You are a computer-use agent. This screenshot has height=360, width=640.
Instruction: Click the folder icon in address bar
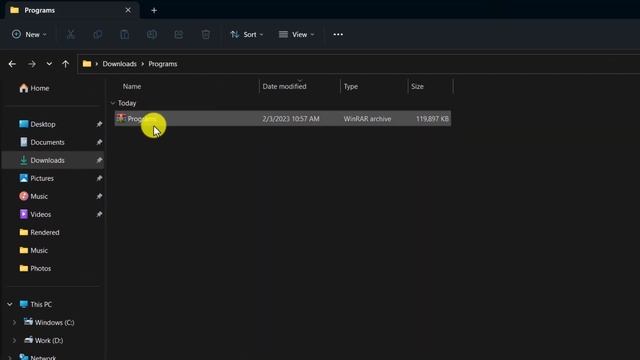click(87, 64)
